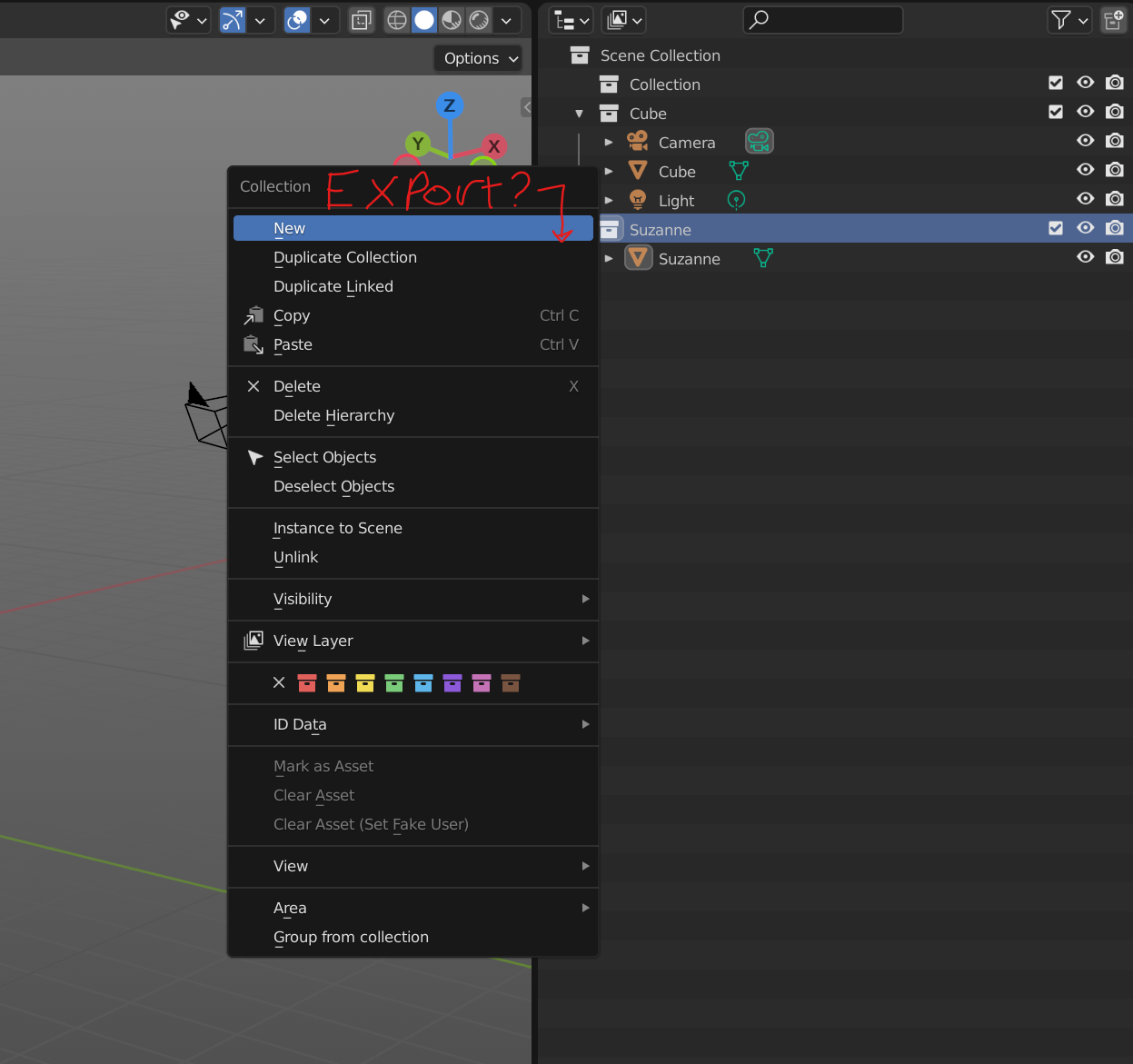Switch to material preview shading
The image size is (1133, 1064).
452,20
